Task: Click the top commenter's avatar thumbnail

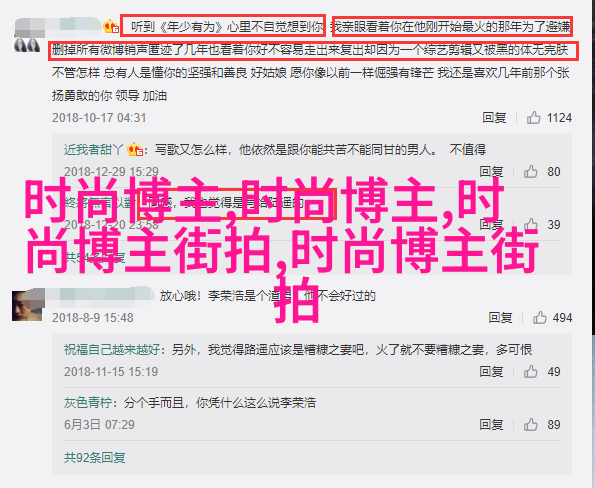Action: click(x=27, y=45)
